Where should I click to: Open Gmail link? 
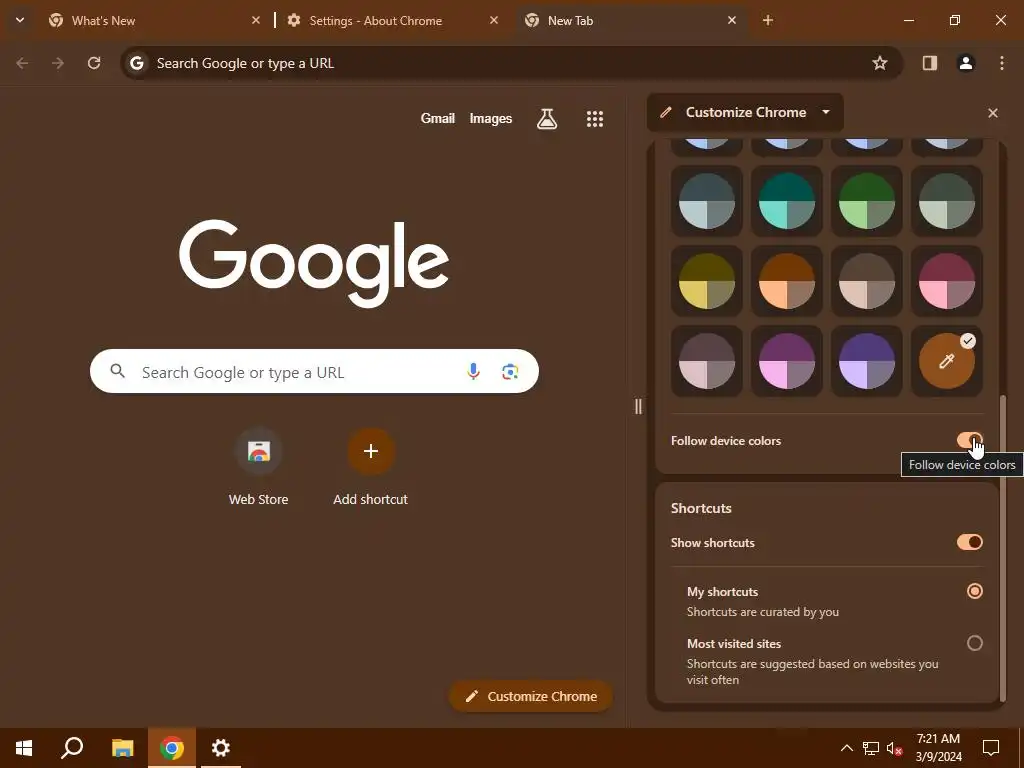point(438,118)
